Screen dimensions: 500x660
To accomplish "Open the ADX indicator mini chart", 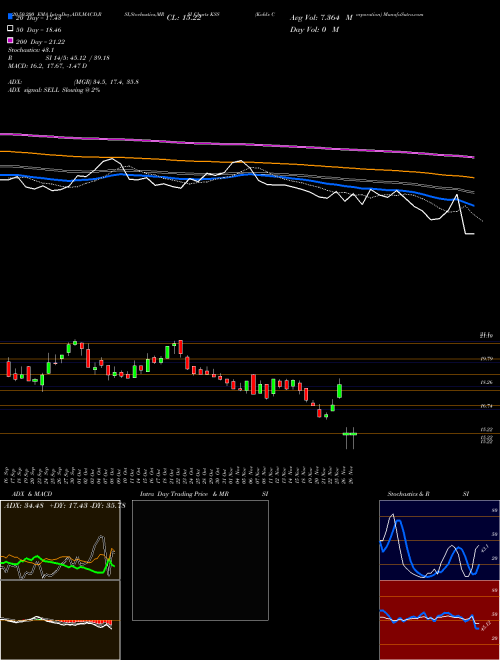I will (60, 540).
